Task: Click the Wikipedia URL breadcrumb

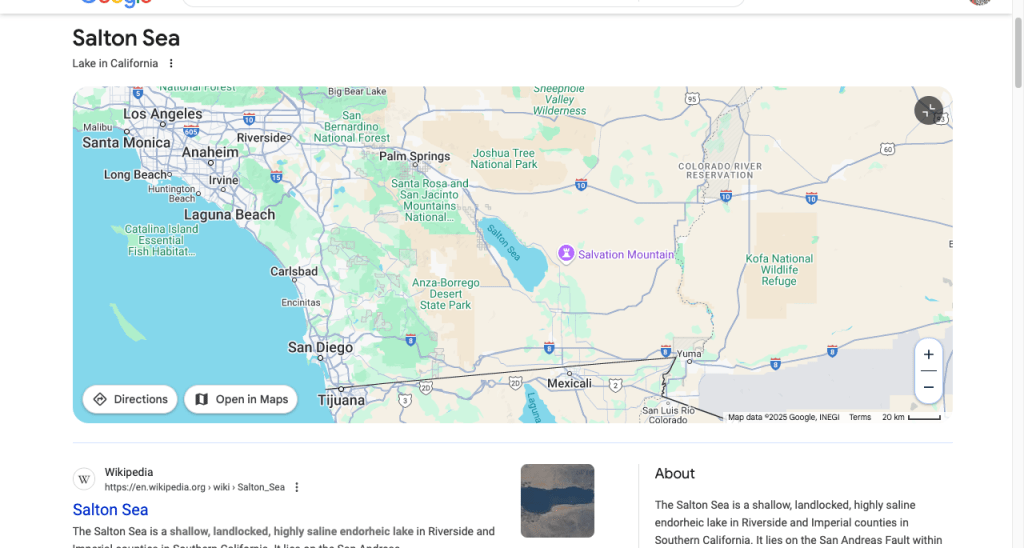Action: point(195,488)
